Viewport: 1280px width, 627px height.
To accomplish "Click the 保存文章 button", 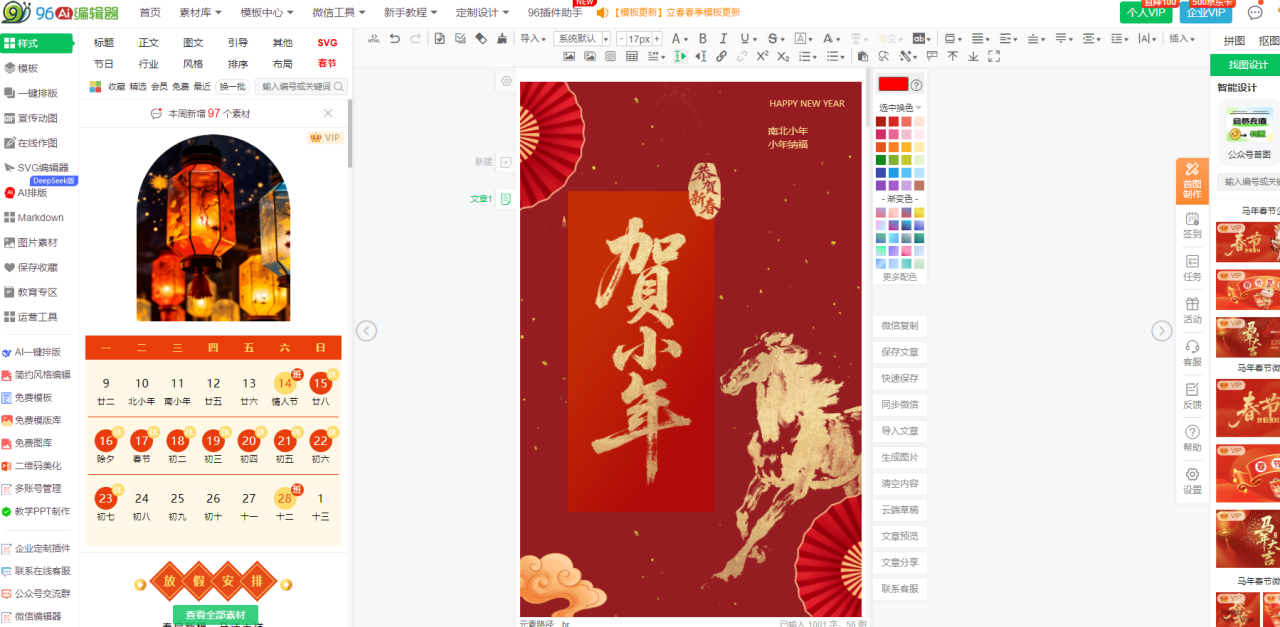I will tap(899, 352).
